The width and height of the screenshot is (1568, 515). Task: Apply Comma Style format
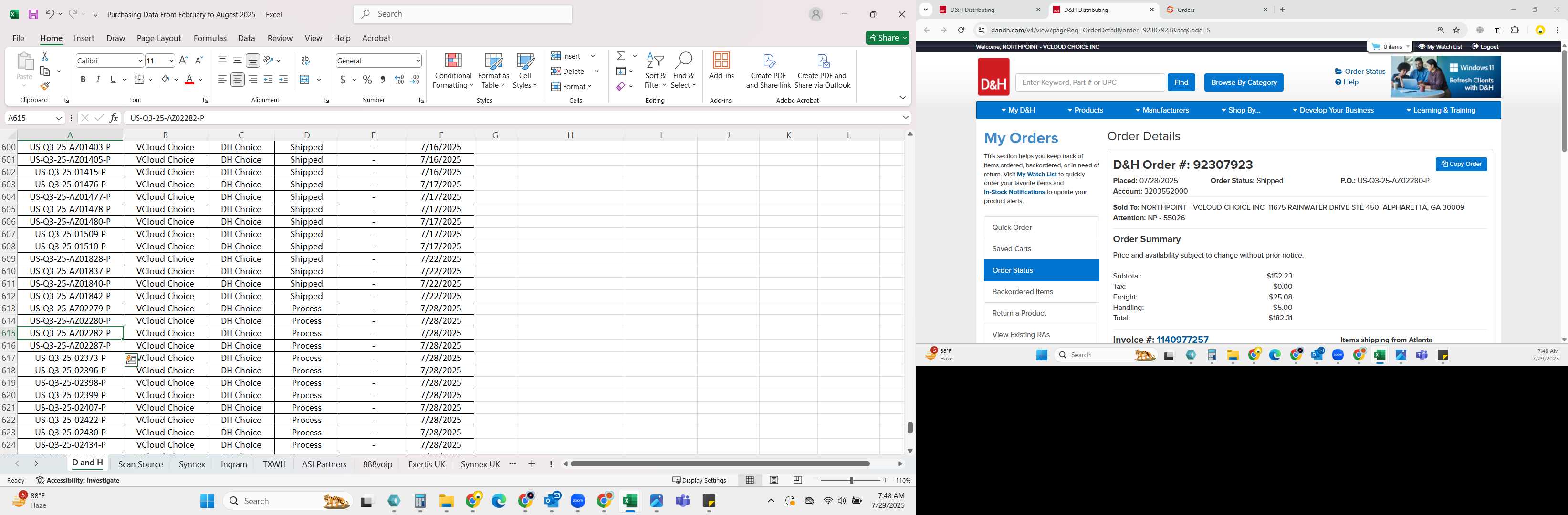tap(382, 80)
